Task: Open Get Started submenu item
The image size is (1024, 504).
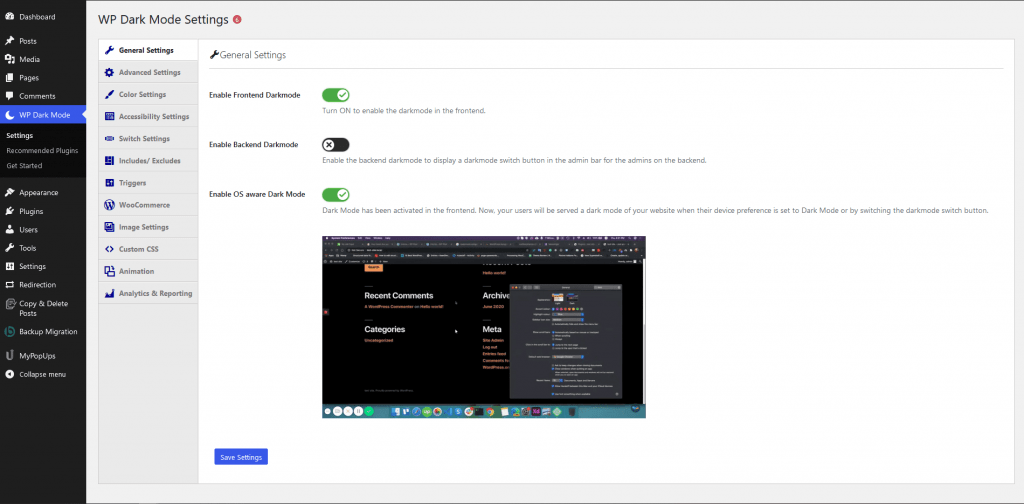Action: click(x=24, y=166)
